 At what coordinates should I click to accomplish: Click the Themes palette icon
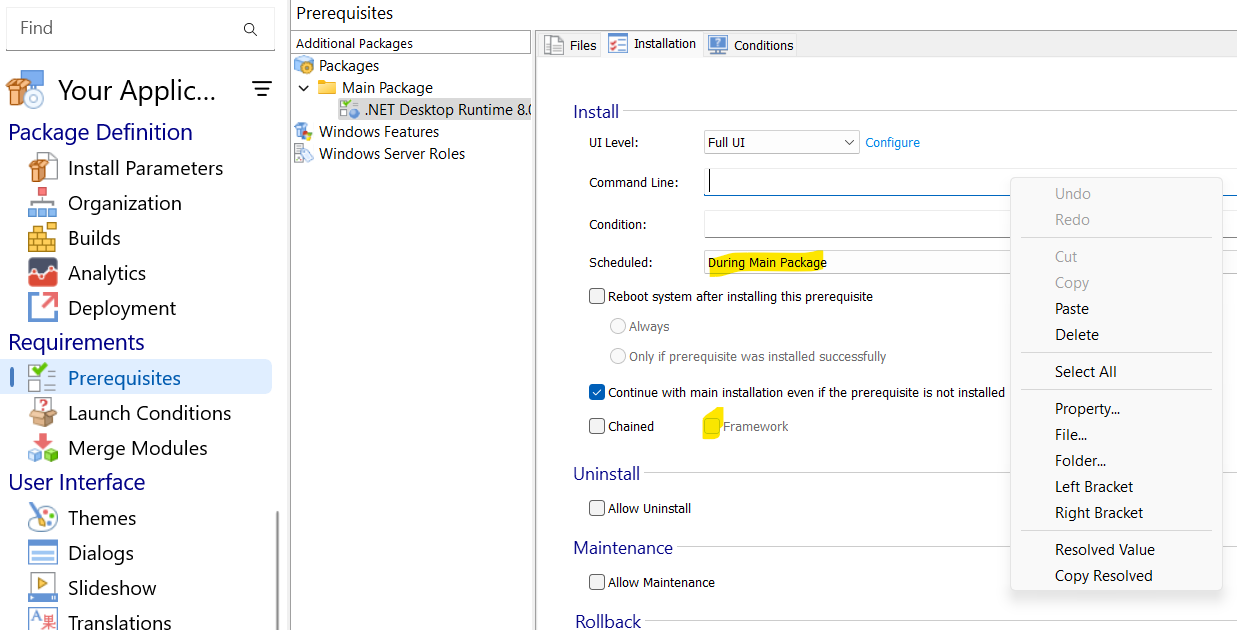(x=43, y=518)
